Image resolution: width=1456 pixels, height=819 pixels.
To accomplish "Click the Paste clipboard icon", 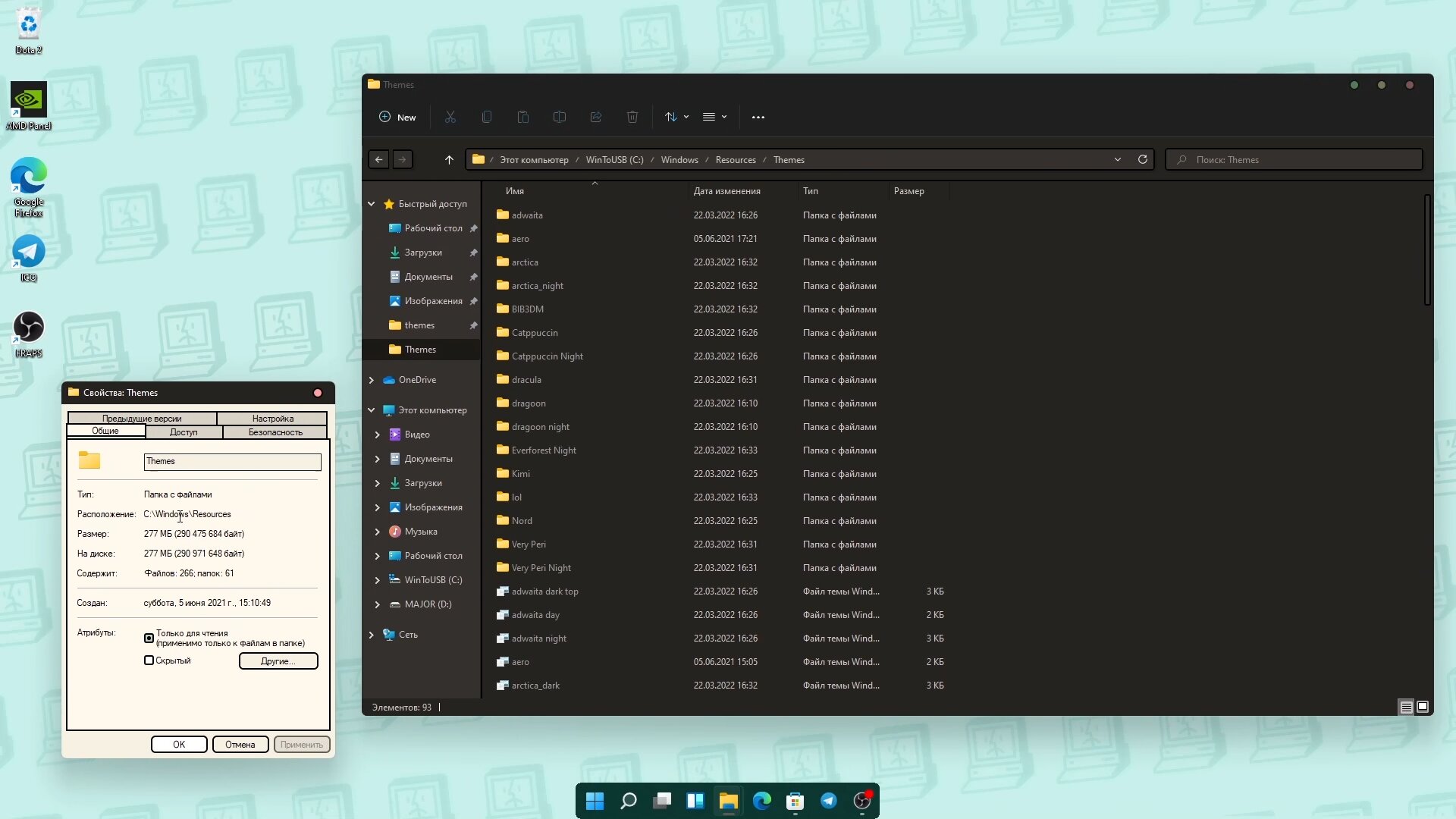I will coord(523,117).
